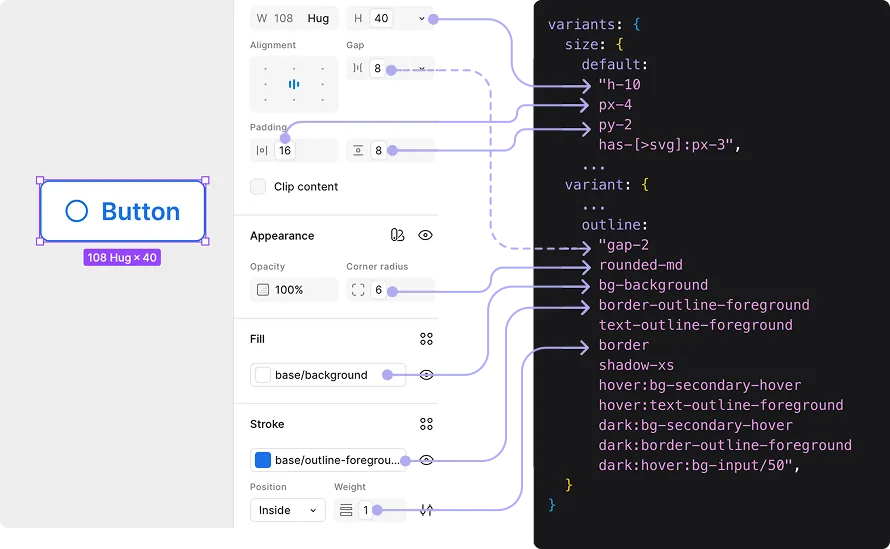Click the Gap value 8 field
The image size is (890, 549).
(x=377, y=69)
